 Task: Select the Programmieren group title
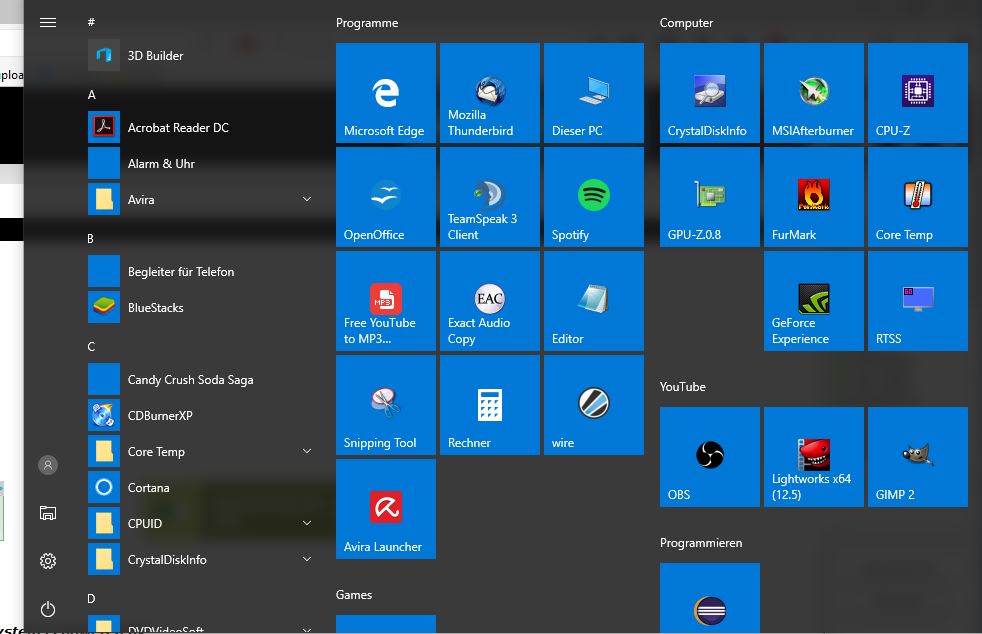tap(701, 543)
